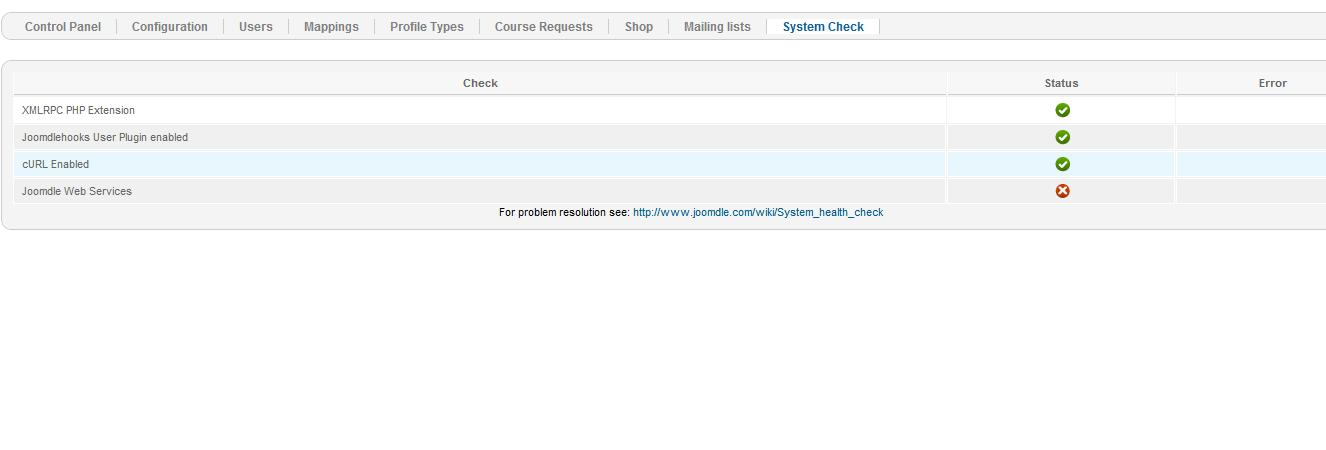Open the joomdle.com System_health_check wiki link
The height and width of the screenshot is (450, 1326).
[758, 212]
